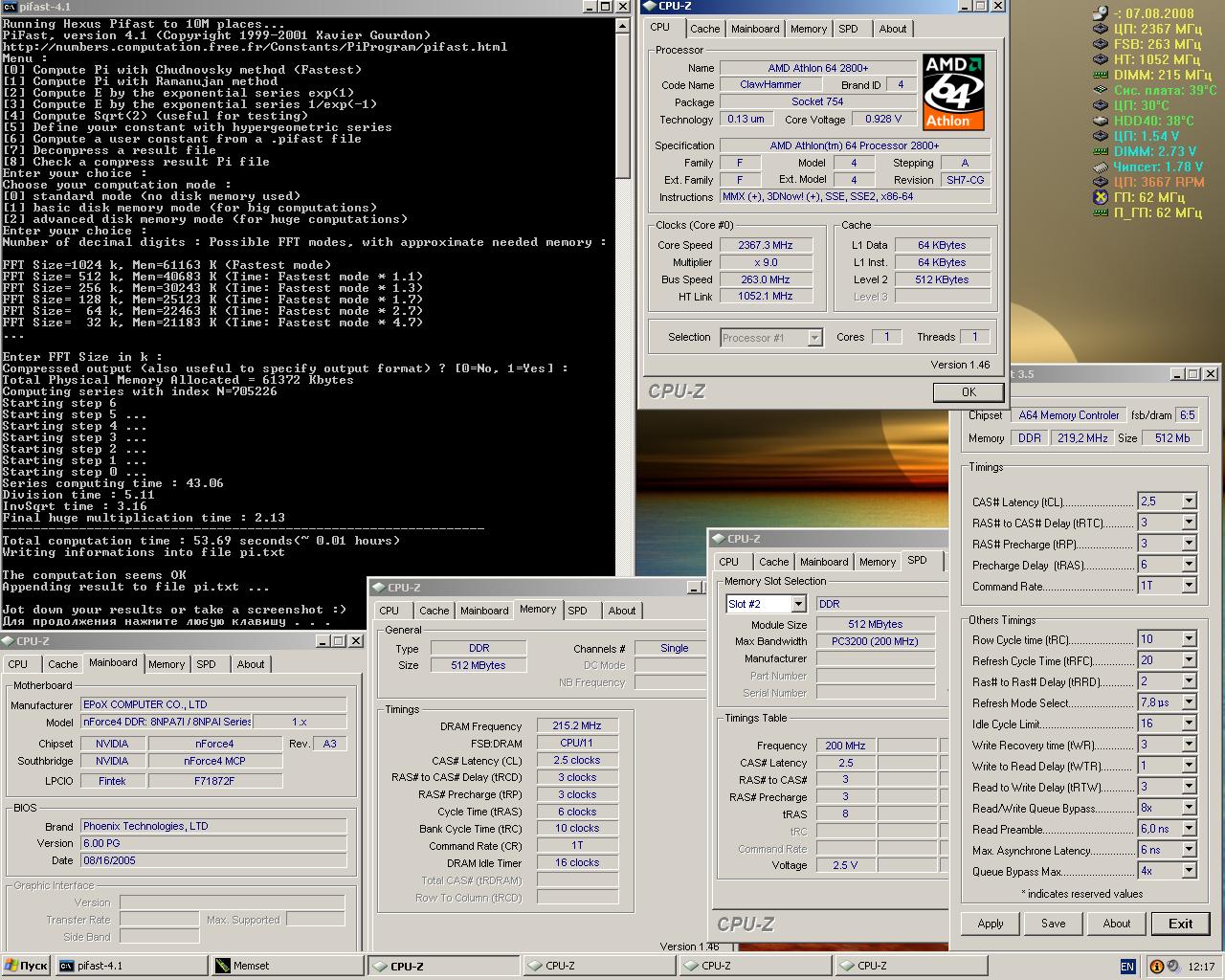
Task: Open Idle Cycle Limit dropdown
Action: (1189, 724)
